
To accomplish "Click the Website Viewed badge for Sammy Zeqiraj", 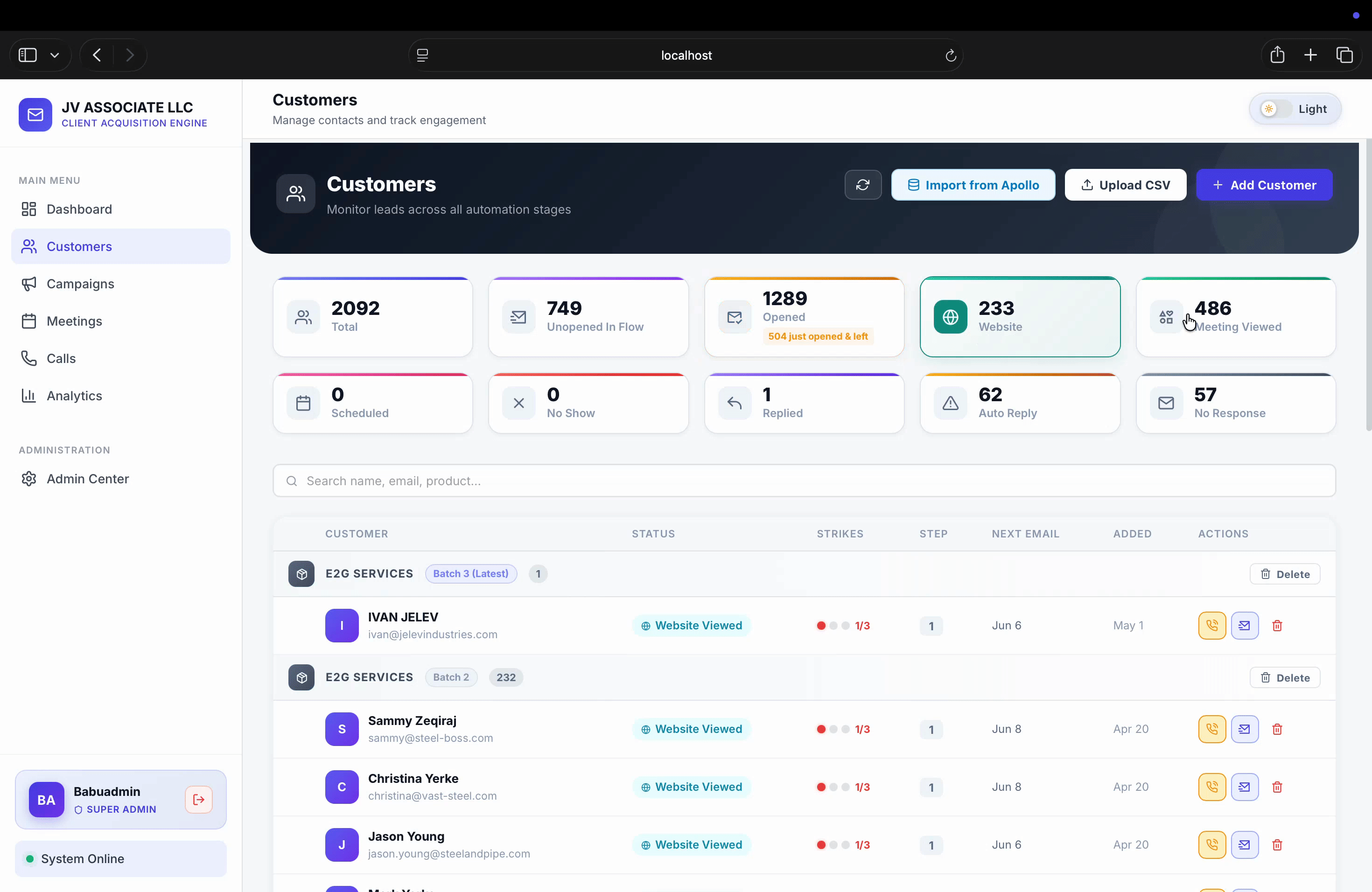I will coord(691,729).
